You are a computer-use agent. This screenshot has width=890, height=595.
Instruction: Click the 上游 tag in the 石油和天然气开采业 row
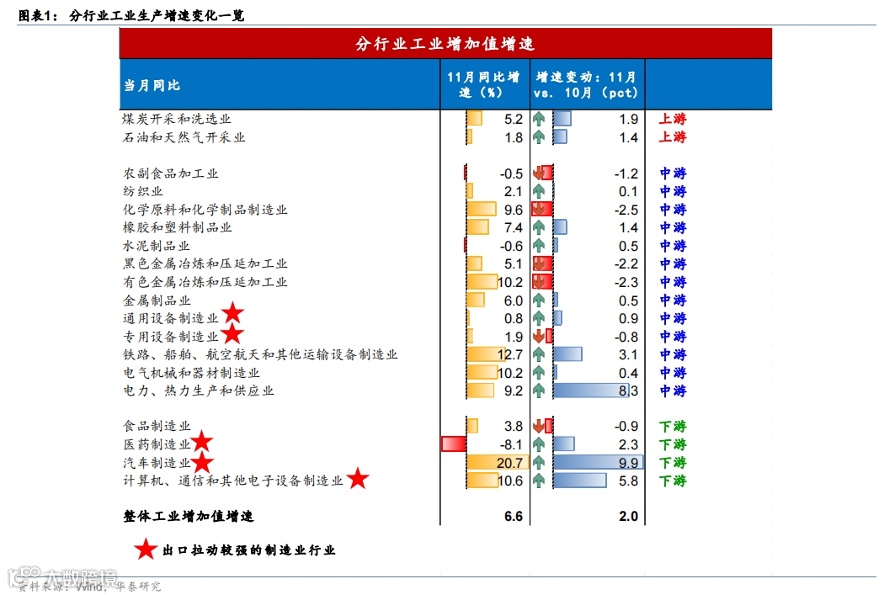click(x=673, y=137)
